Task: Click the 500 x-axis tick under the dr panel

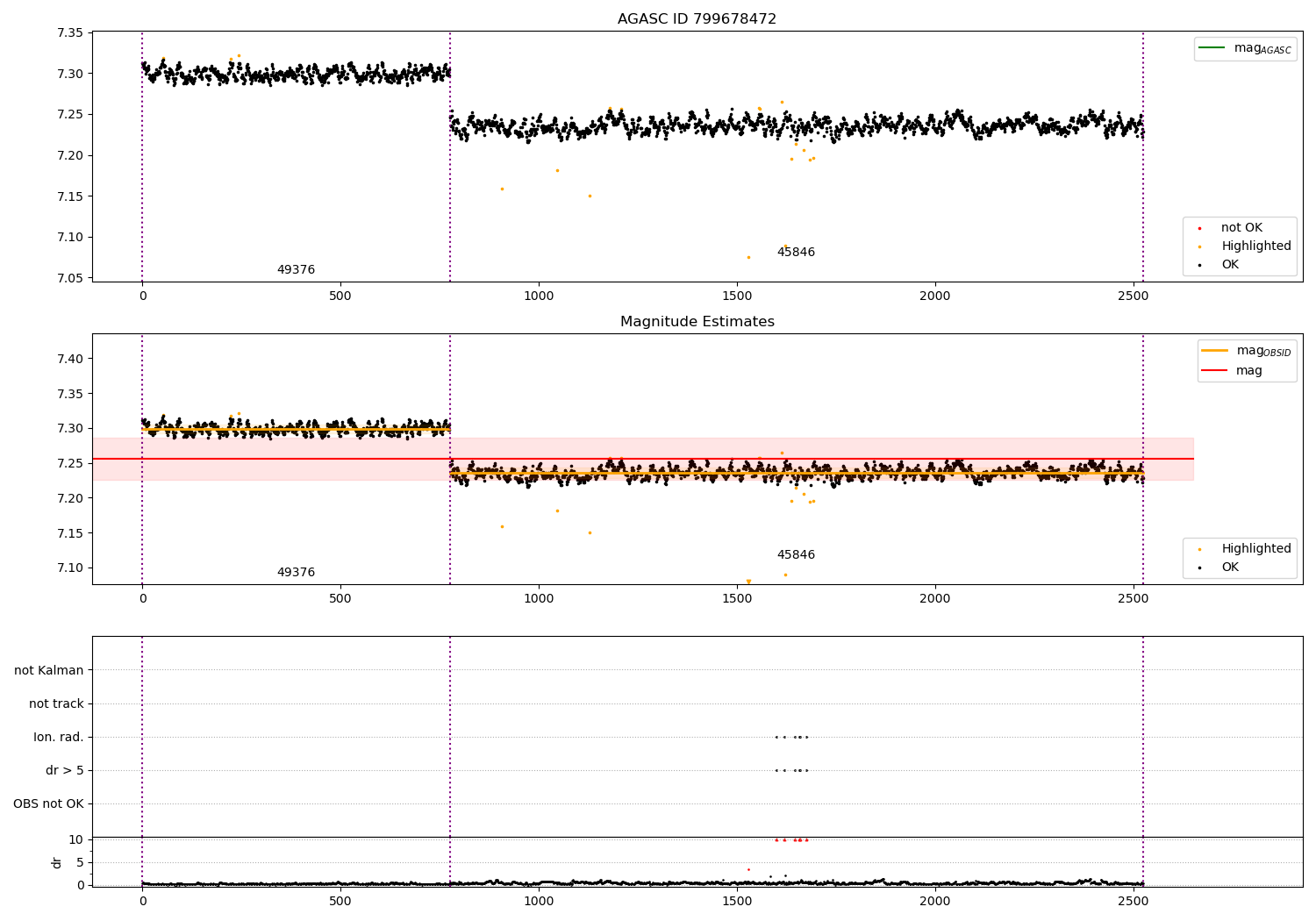Action: point(340,902)
